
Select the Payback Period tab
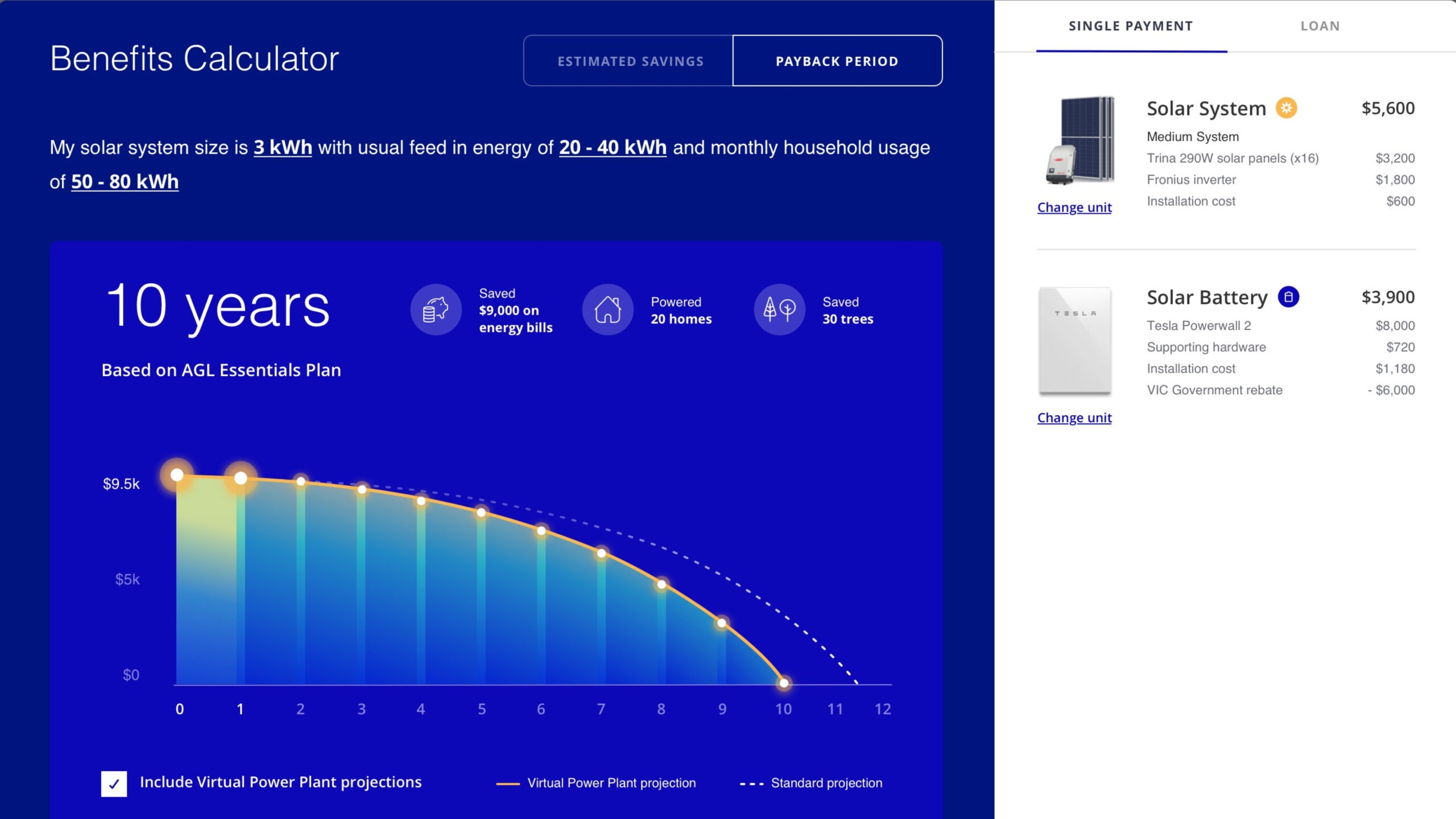(837, 61)
